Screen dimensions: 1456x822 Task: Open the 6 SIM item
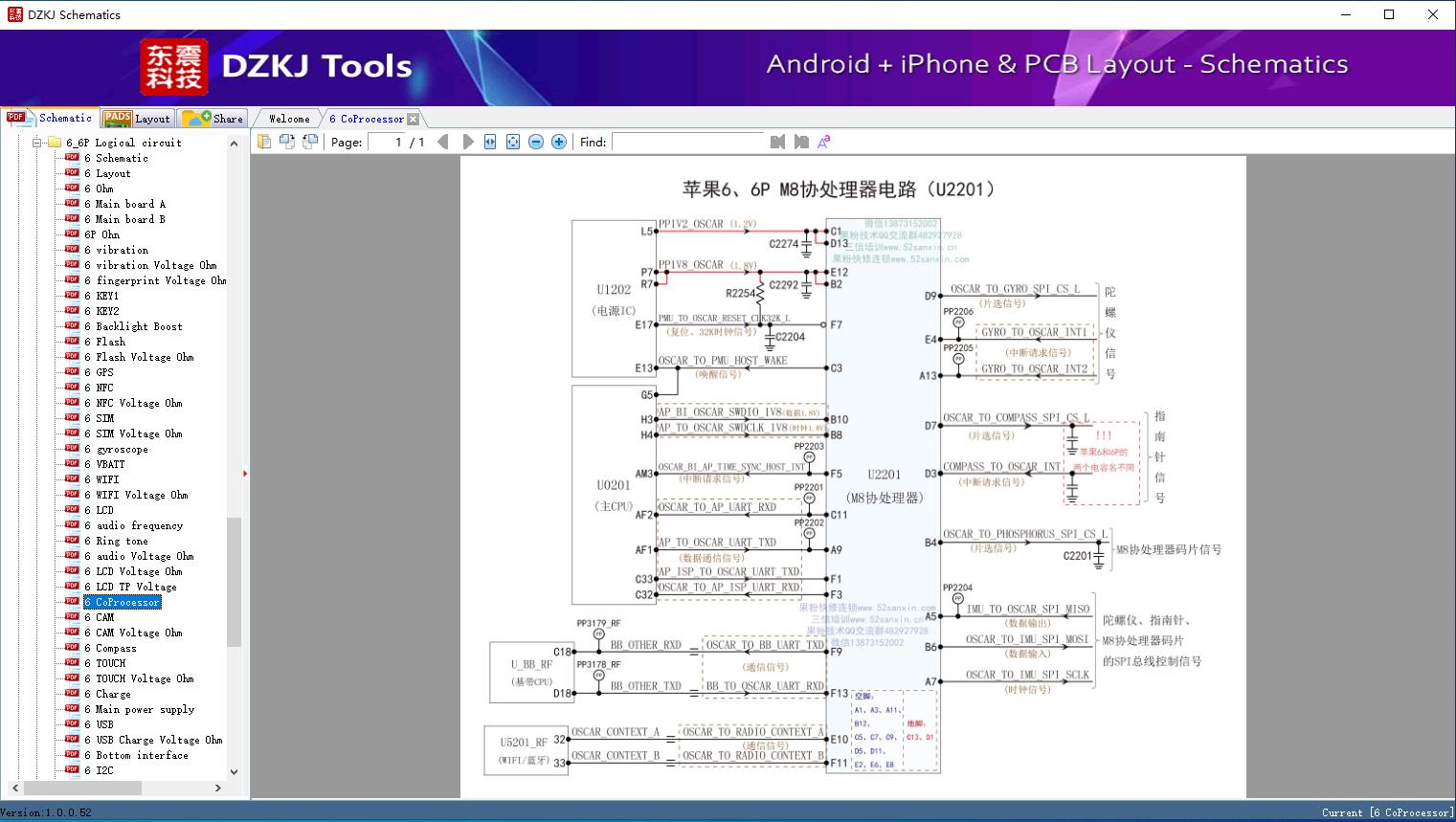point(99,418)
